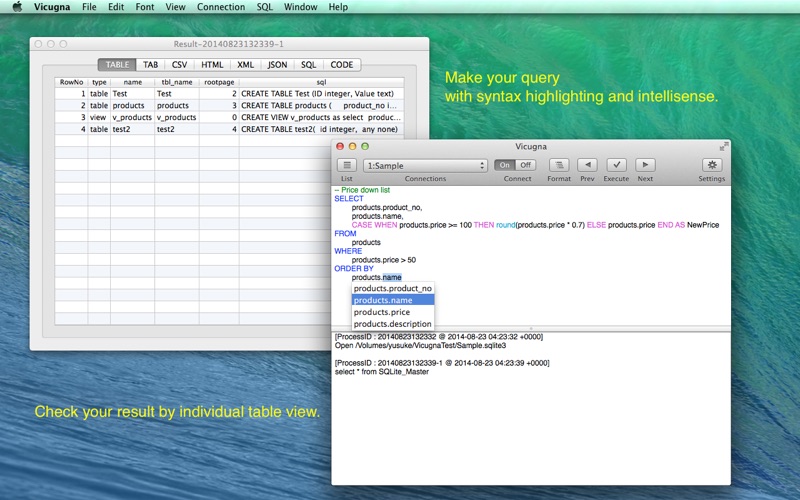Click the Result window title bar
The width and height of the screenshot is (800, 500).
pos(229,44)
